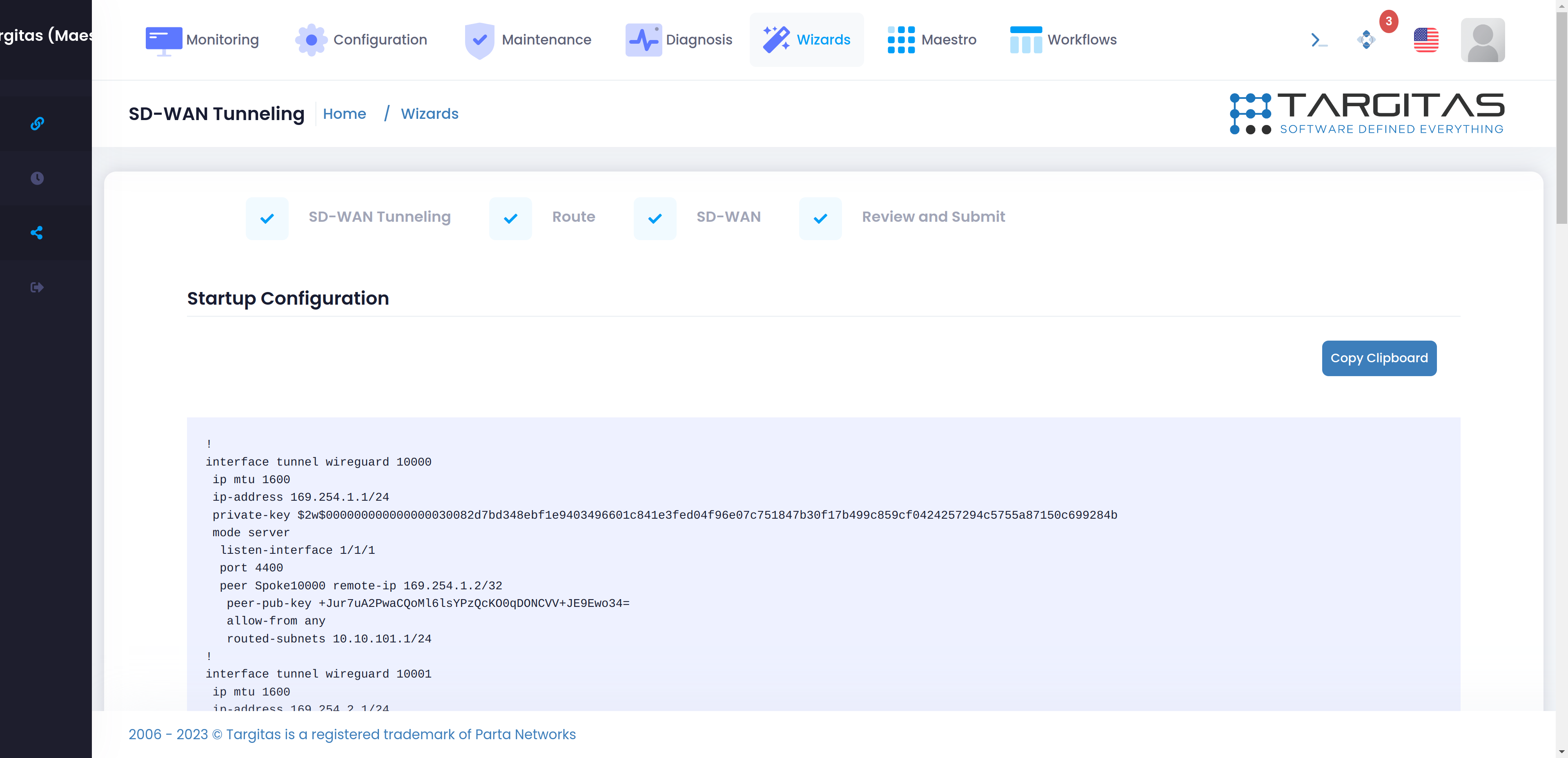Click the 'port 4400' line
1568x758 pixels.
(x=252, y=568)
